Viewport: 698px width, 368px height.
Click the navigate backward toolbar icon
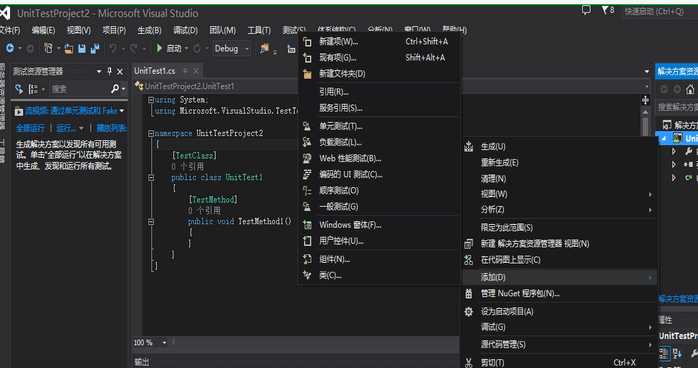(x=9, y=49)
